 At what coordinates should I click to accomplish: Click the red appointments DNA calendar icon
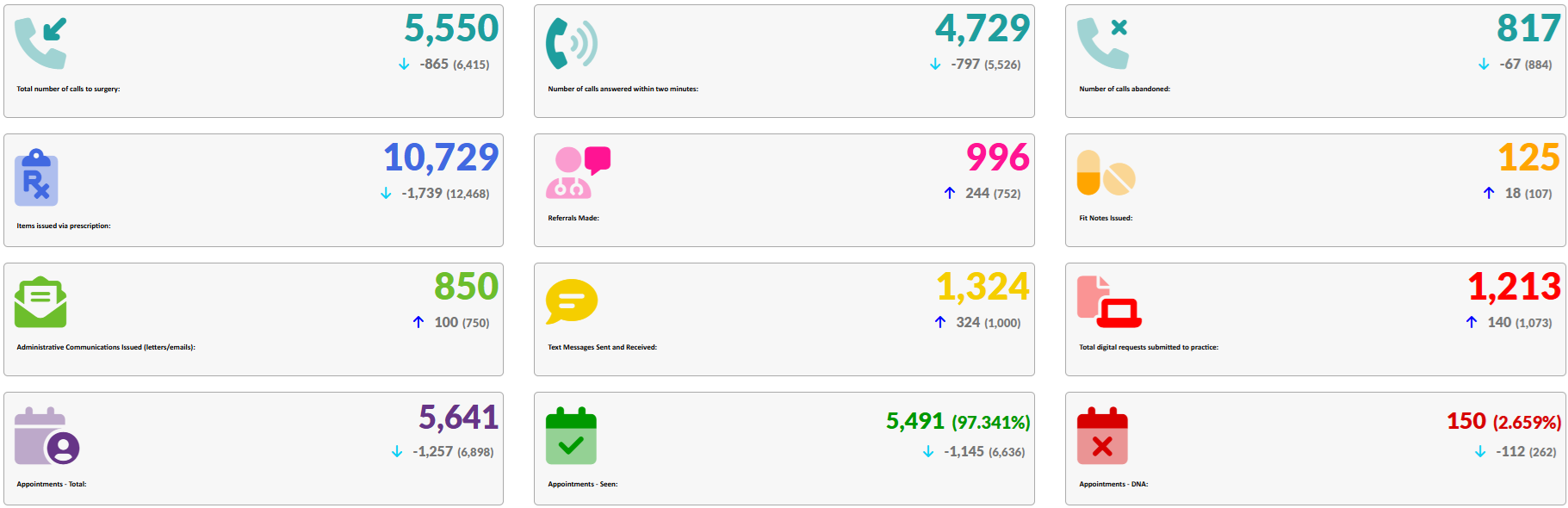click(x=1102, y=436)
